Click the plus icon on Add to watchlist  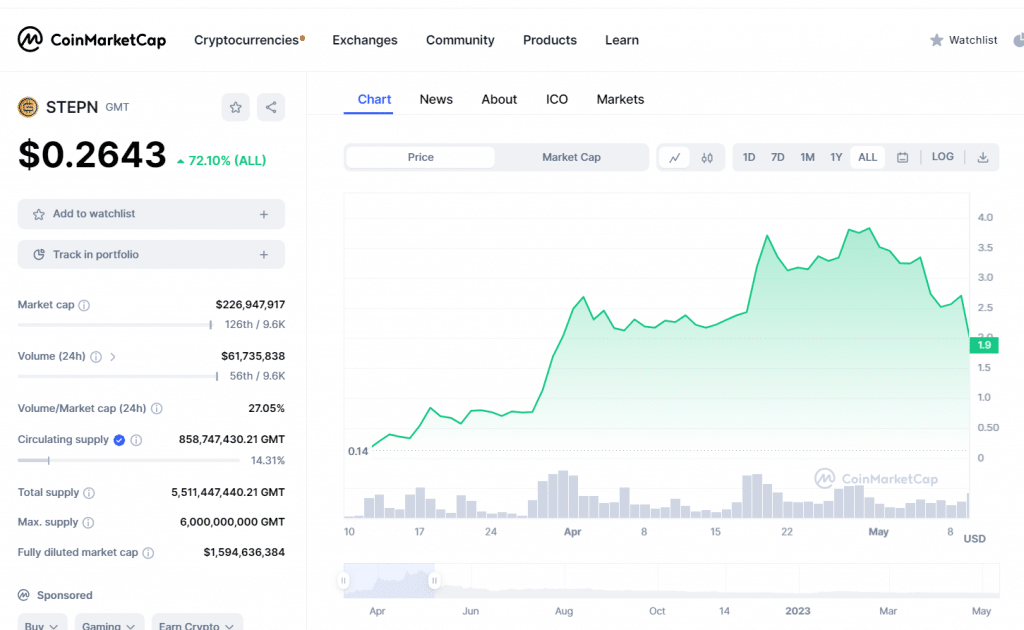tap(264, 214)
